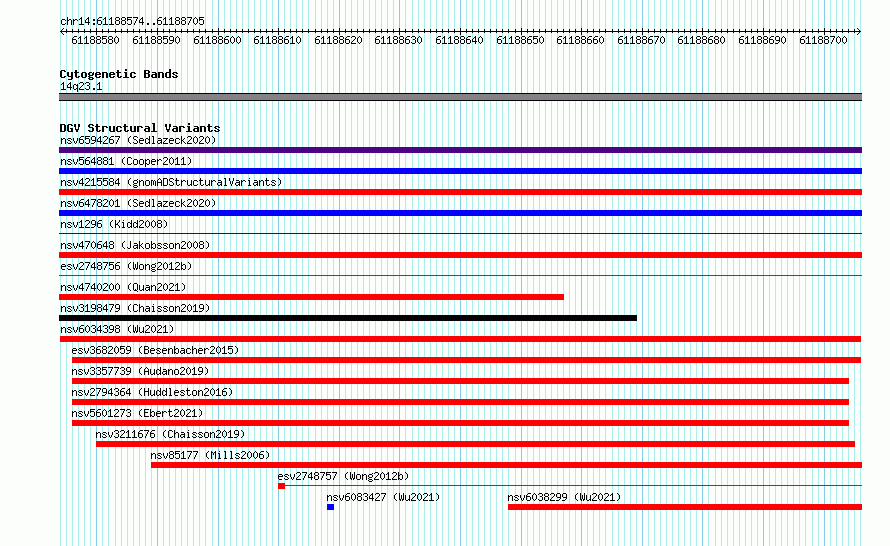Image resolution: width=890 pixels, height=546 pixels.
Task: Open nsv4740200 (Quan2021) variant label
Action: 123,287
